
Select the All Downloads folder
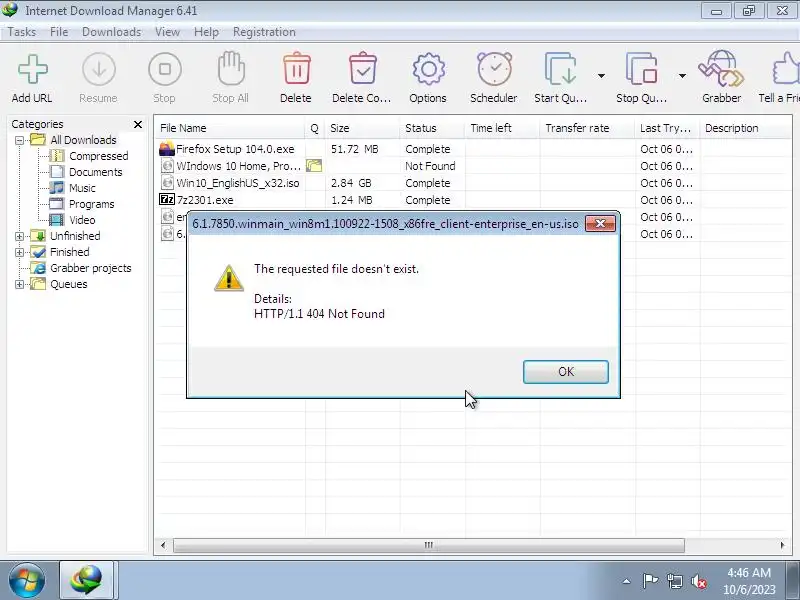[83, 140]
